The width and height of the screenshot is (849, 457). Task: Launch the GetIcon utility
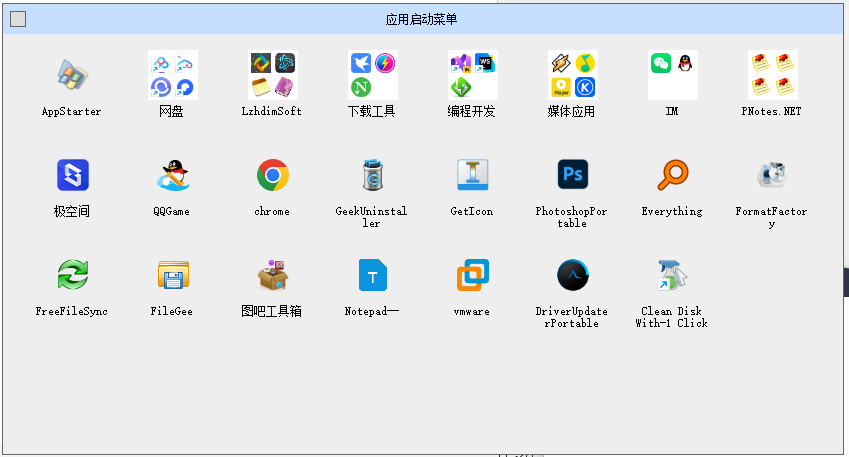click(472, 175)
